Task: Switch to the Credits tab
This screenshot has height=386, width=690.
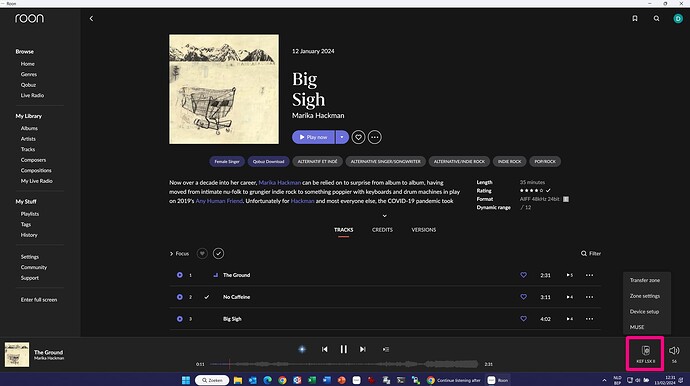Action: tap(382, 230)
